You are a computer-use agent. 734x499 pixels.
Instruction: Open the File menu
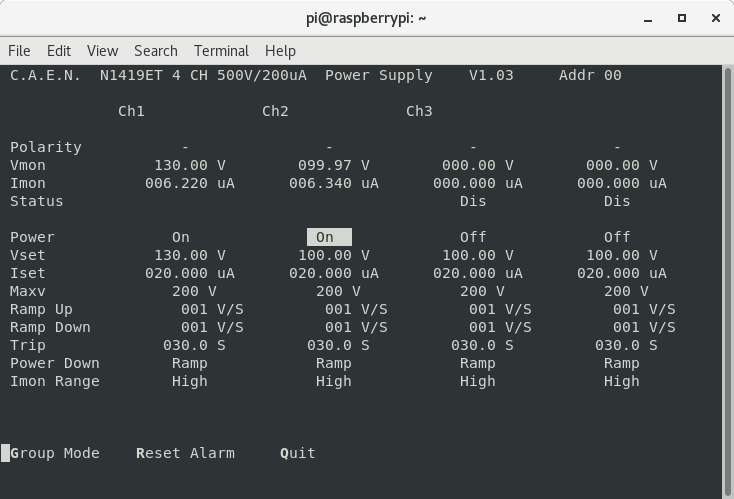point(19,51)
